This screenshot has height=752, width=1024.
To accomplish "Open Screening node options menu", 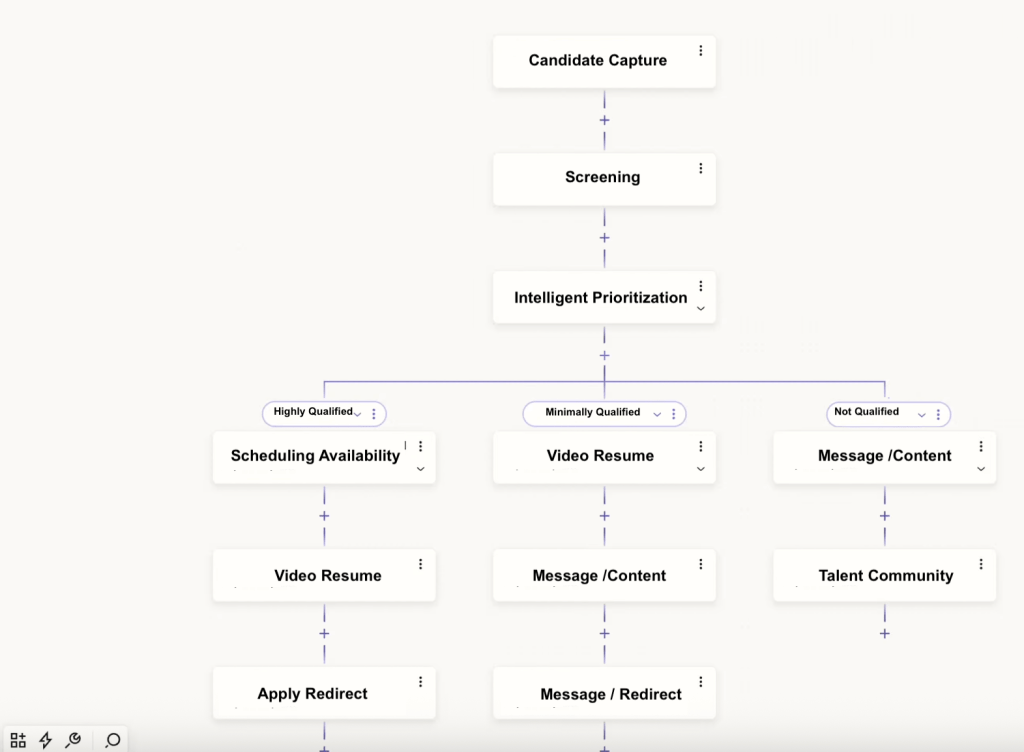I will coord(700,168).
